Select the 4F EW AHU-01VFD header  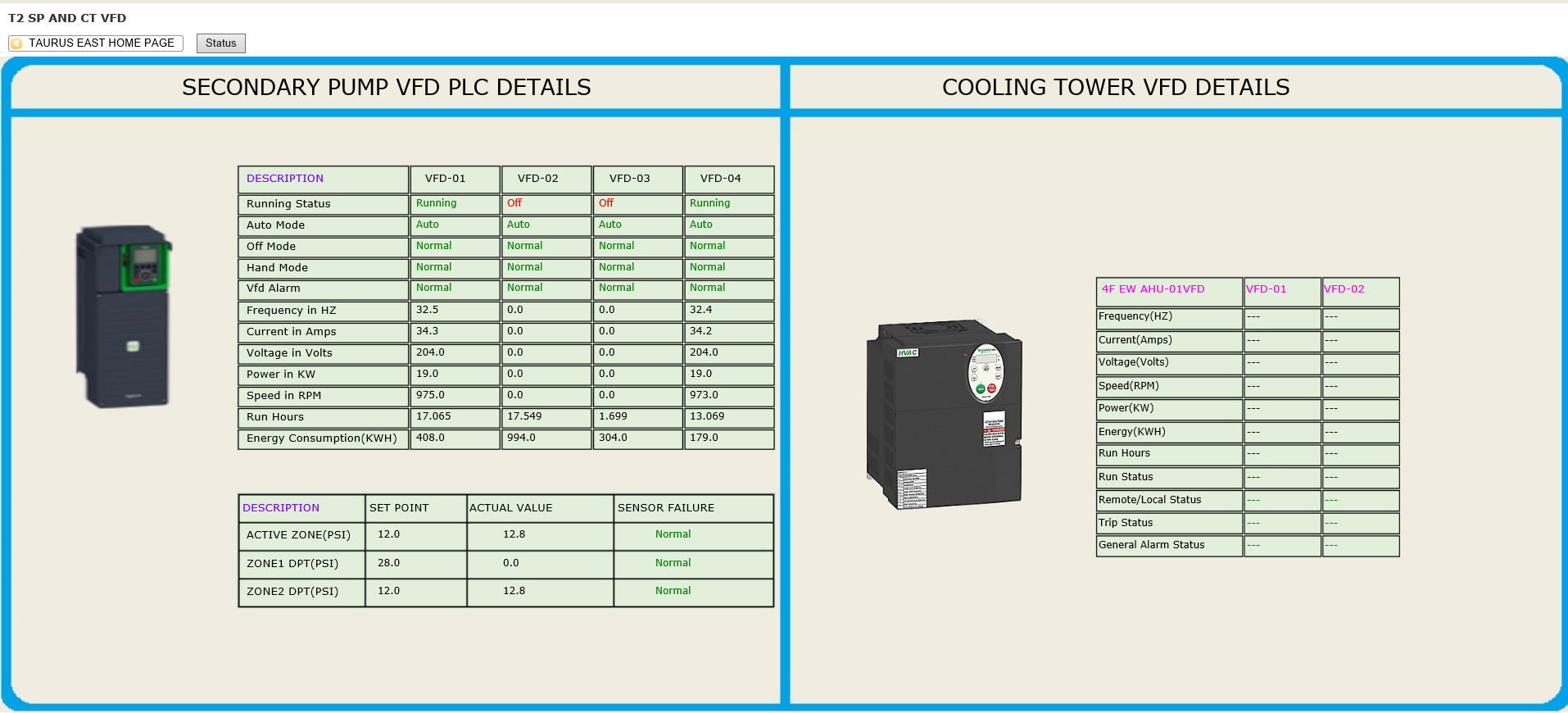1153,289
